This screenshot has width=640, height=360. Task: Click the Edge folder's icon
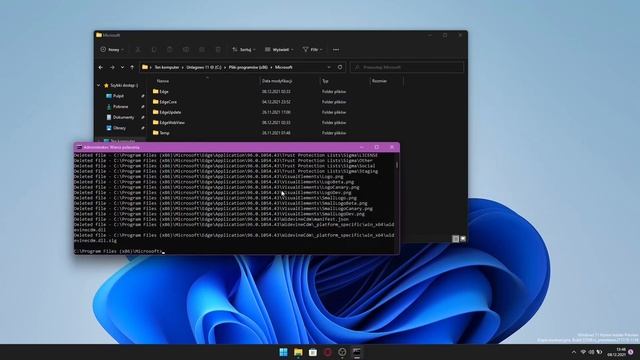(x=156, y=91)
